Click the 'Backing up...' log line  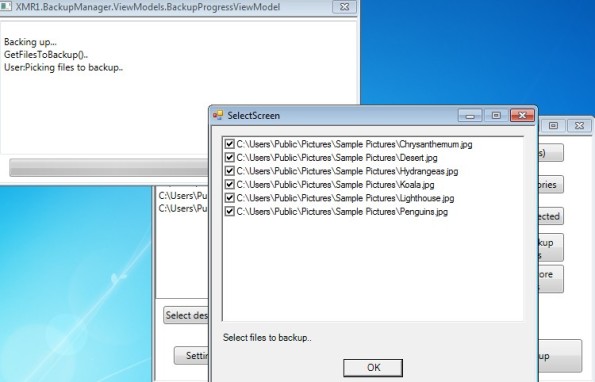(x=30, y=42)
